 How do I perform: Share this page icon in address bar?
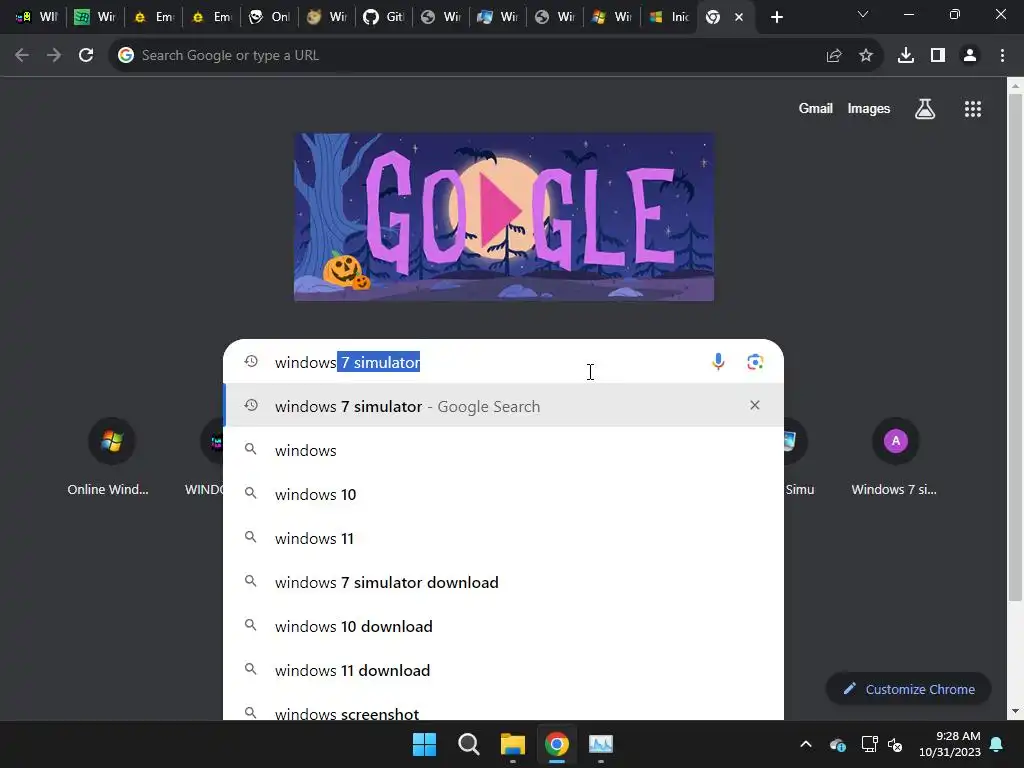click(834, 56)
